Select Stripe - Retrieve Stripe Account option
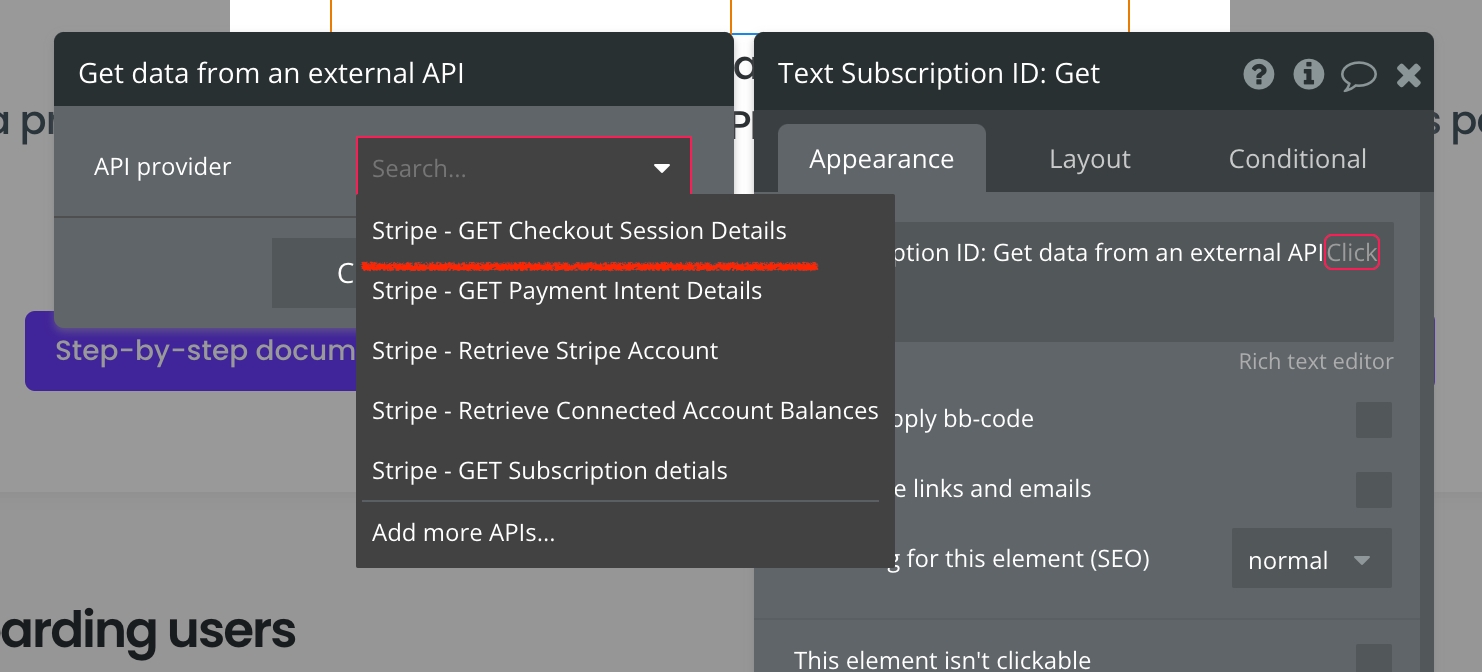Image resolution: width=1482 pixels, height=672 pixels. tap(545, 351)
